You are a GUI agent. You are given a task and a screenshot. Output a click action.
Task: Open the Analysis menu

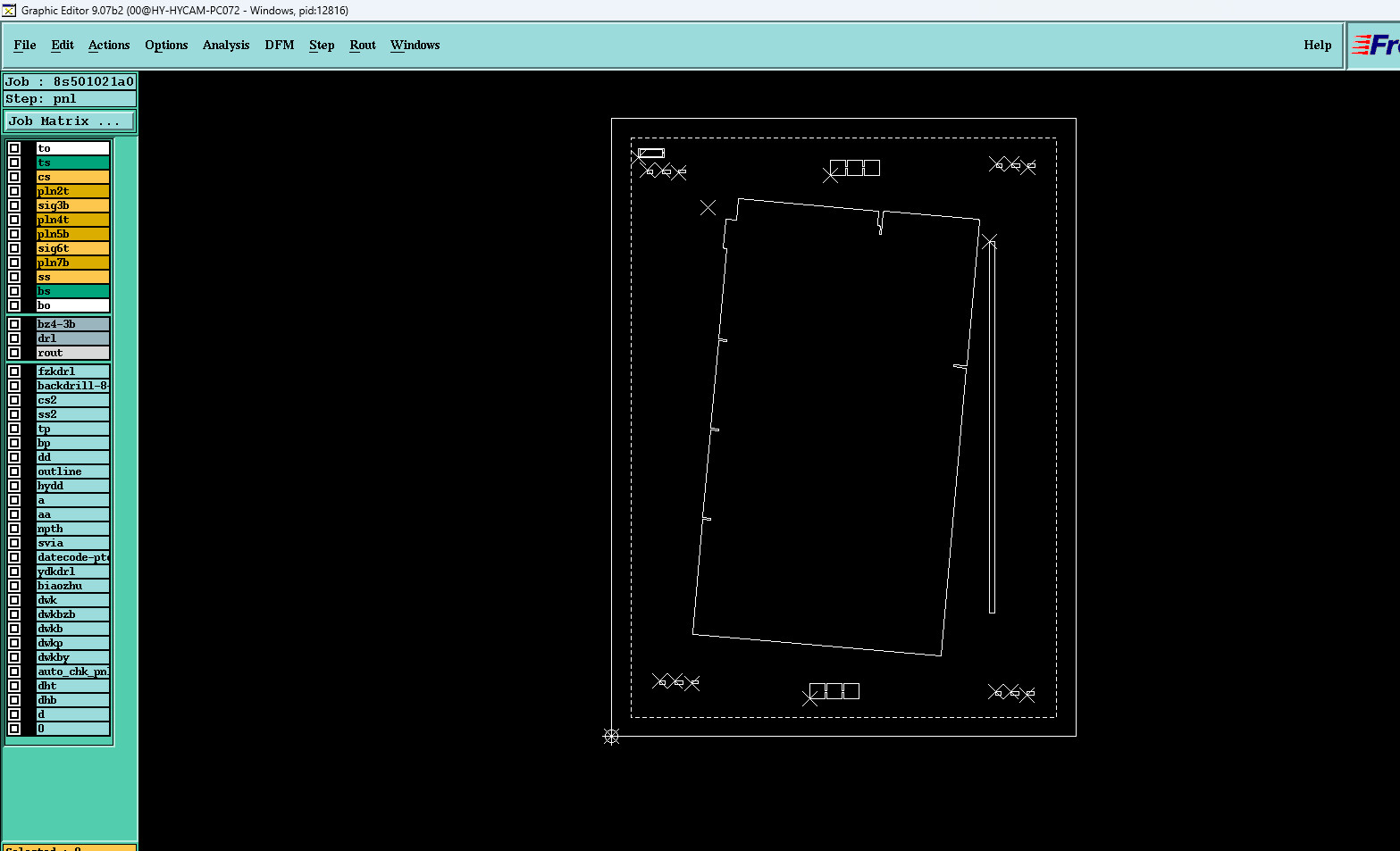click(x=226, y=45)
